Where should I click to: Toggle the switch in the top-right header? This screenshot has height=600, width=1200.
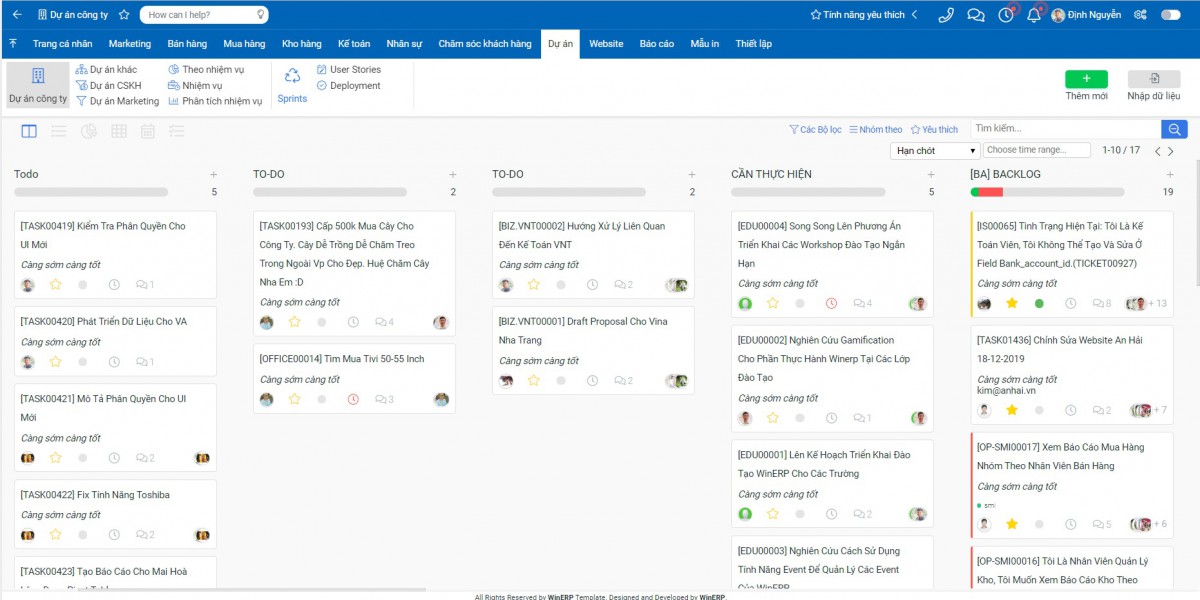click(x=1170, y=15)
